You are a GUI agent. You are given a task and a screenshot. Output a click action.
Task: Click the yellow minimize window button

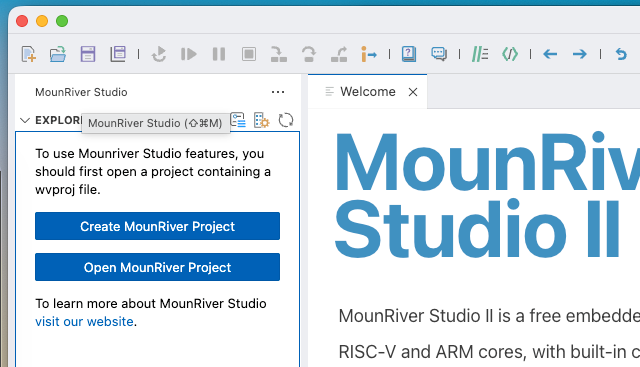(42, 21)
